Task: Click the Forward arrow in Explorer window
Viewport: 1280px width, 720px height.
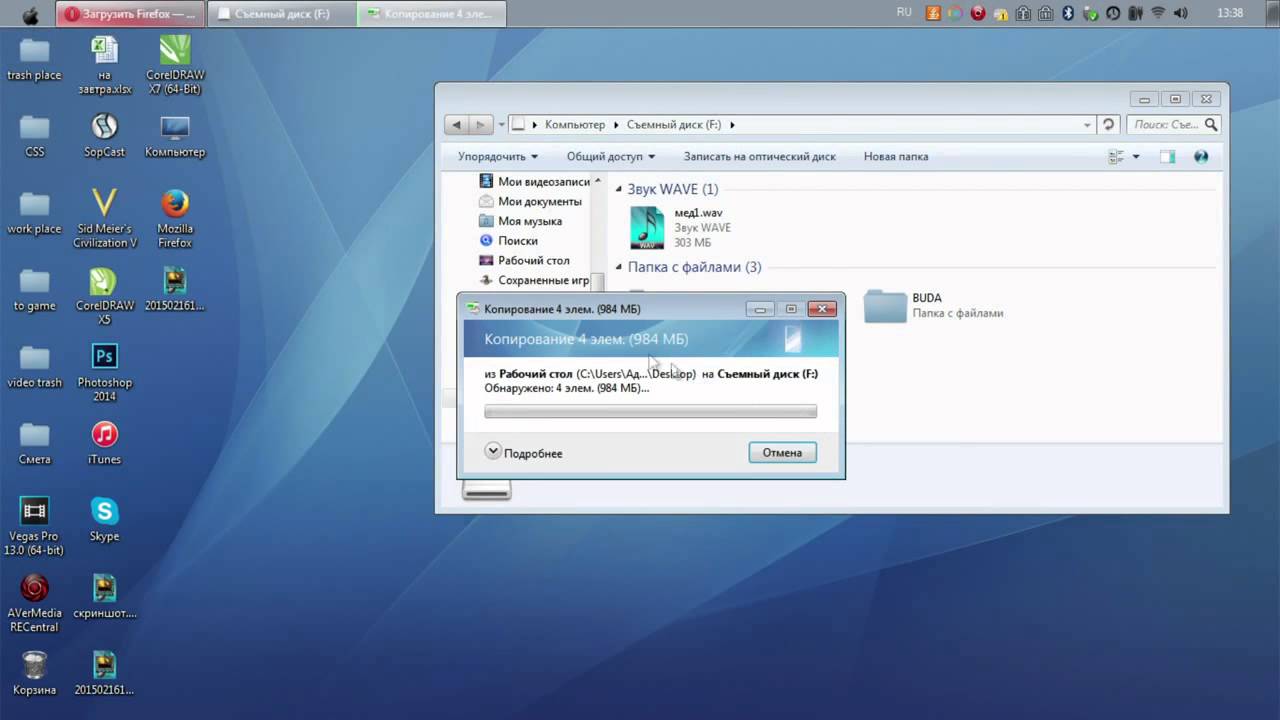Action: point(480,125)
